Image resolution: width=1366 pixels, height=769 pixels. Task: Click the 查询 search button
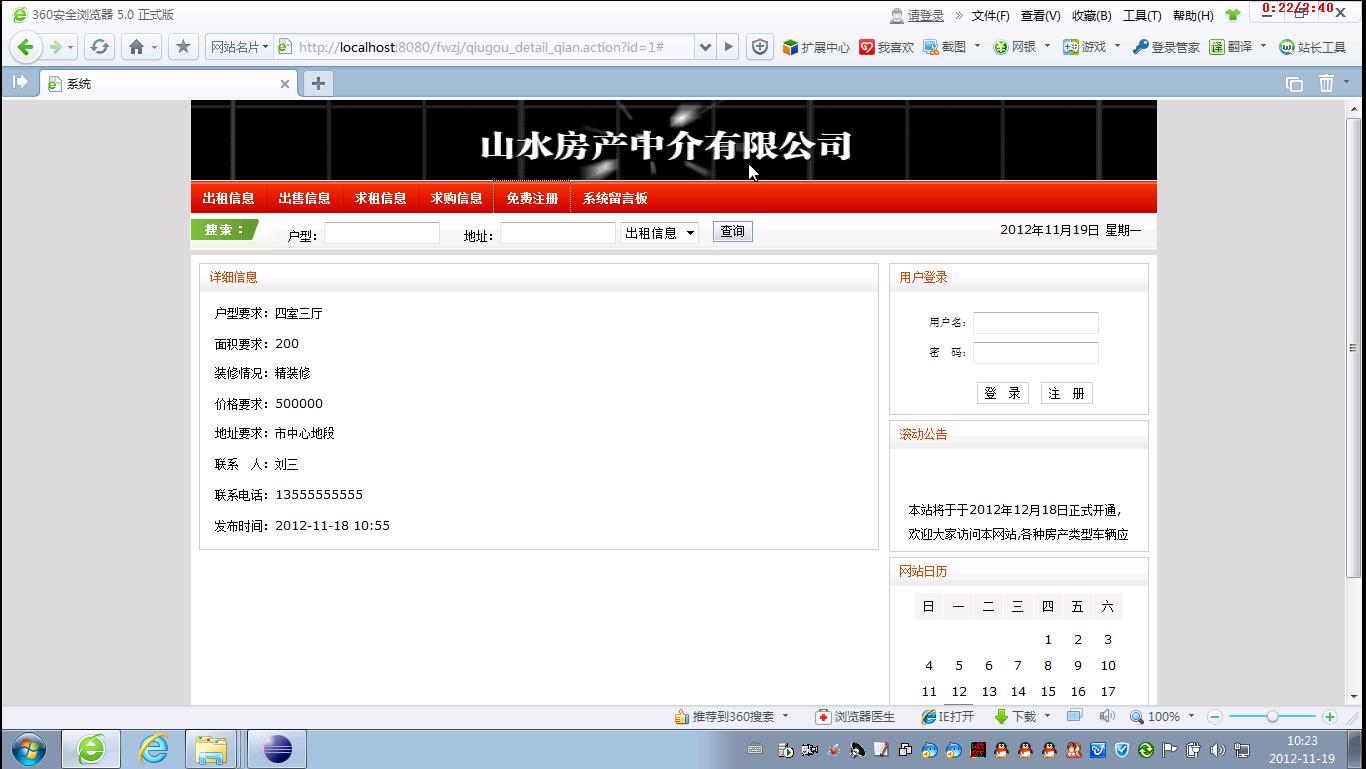click(x=732, y=231)
